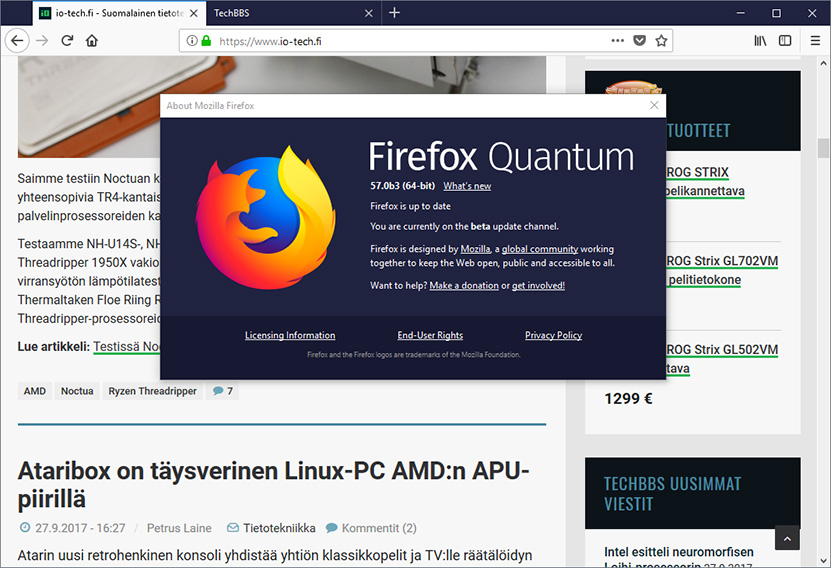Image resolution: width=831 pixels, height=568 pixels.
Task: Show site information via the info icon
Action: [x=192, y=41]
